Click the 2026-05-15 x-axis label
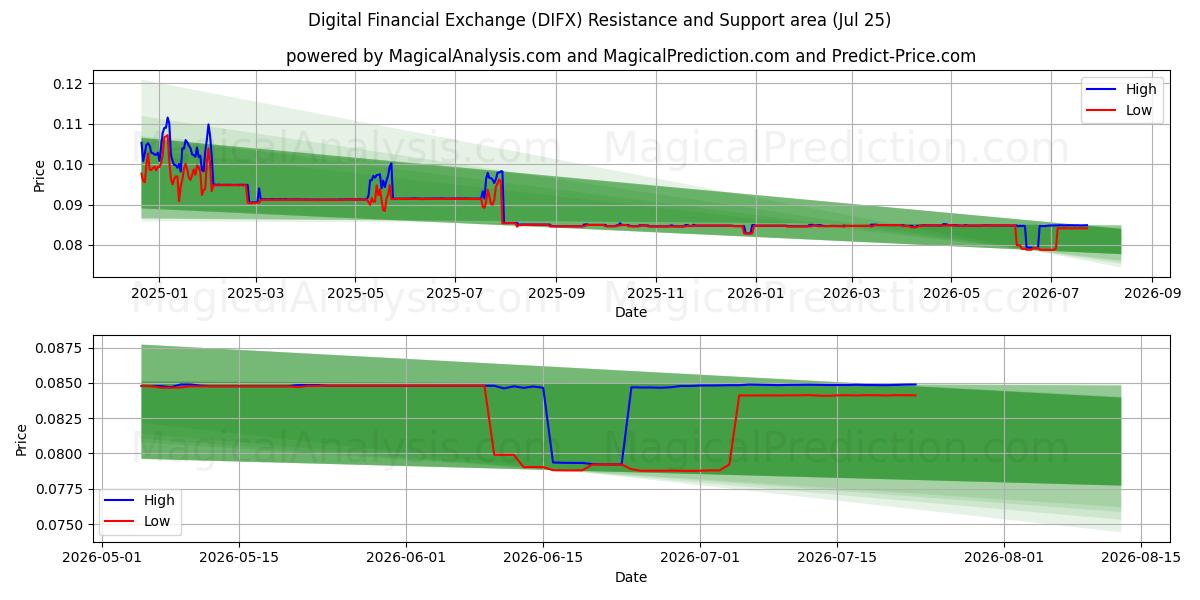This screenshot has width=1200, height=600. (x=239, y=558)
